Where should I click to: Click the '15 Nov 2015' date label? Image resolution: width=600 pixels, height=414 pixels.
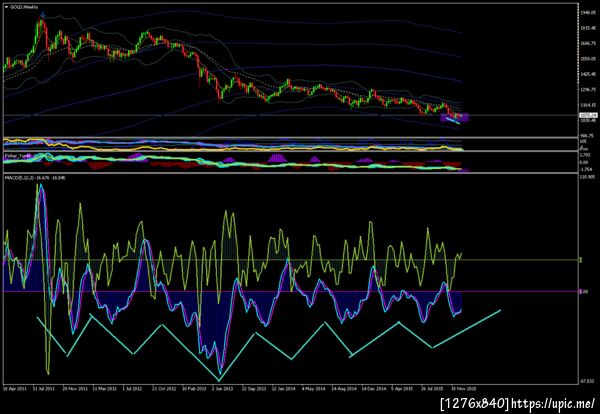[x=463, y=388]
